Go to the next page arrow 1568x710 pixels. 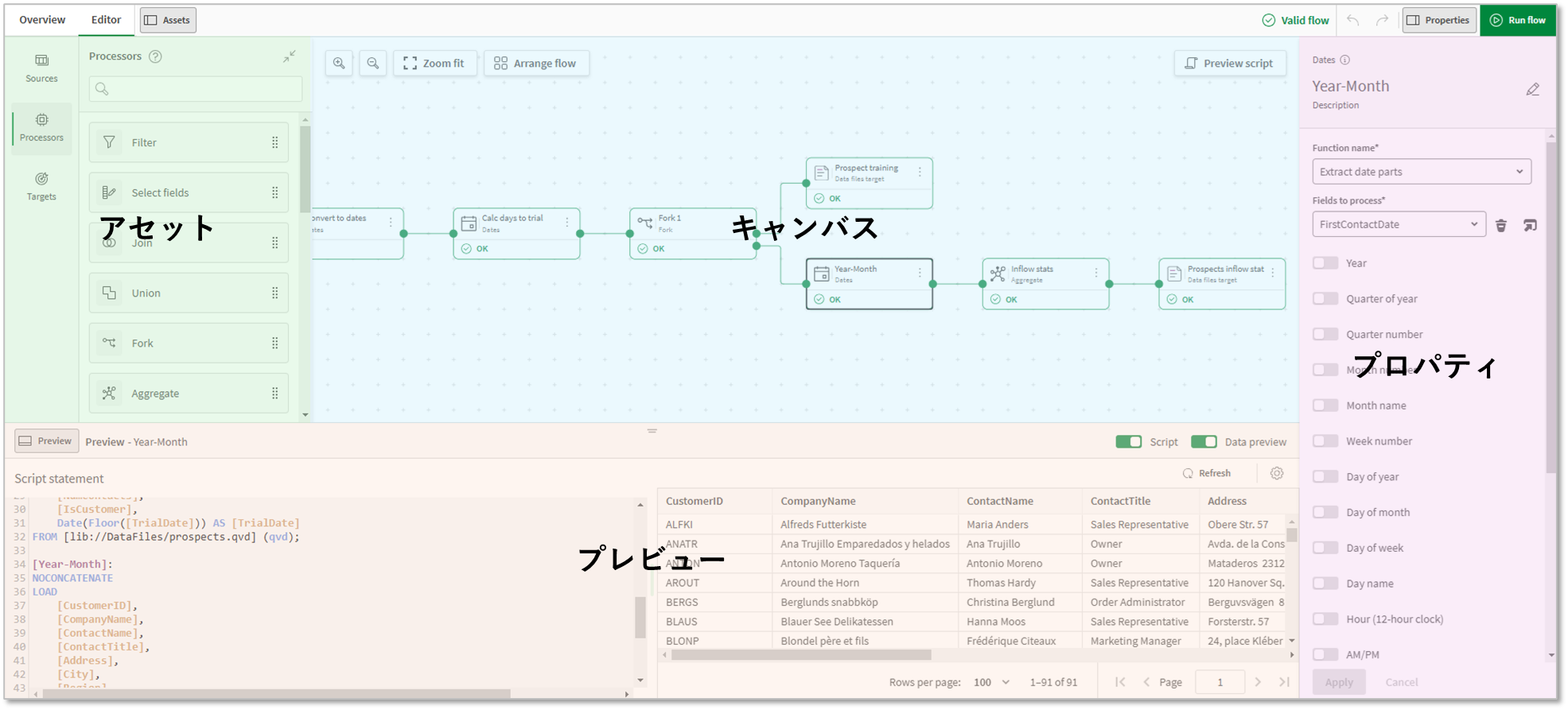point(1258,681)
